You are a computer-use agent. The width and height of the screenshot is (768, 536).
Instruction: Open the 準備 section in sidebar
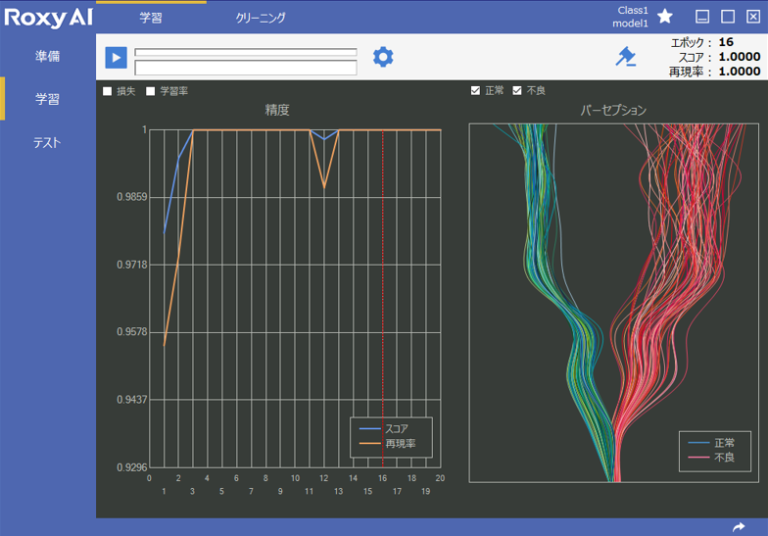click(x=48, y=56)
